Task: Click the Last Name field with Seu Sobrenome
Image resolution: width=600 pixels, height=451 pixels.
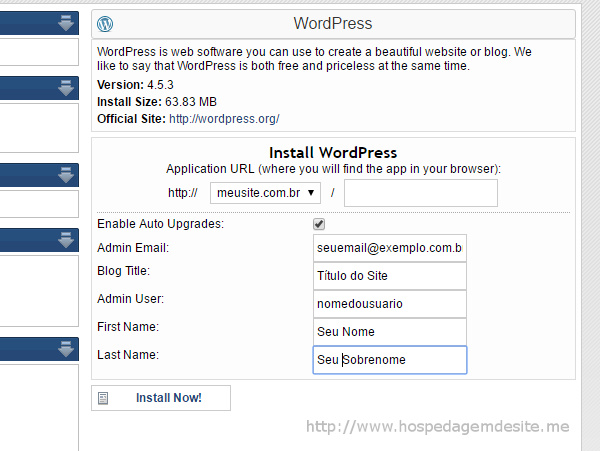Action: (x=390, y=360)
